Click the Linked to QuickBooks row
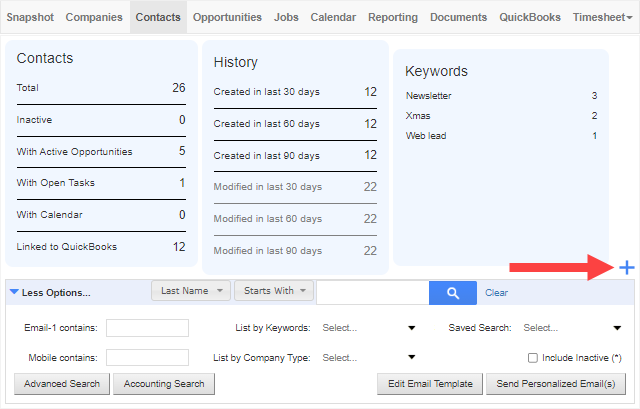Screen dimensions: 640x409 click(101, 247)
